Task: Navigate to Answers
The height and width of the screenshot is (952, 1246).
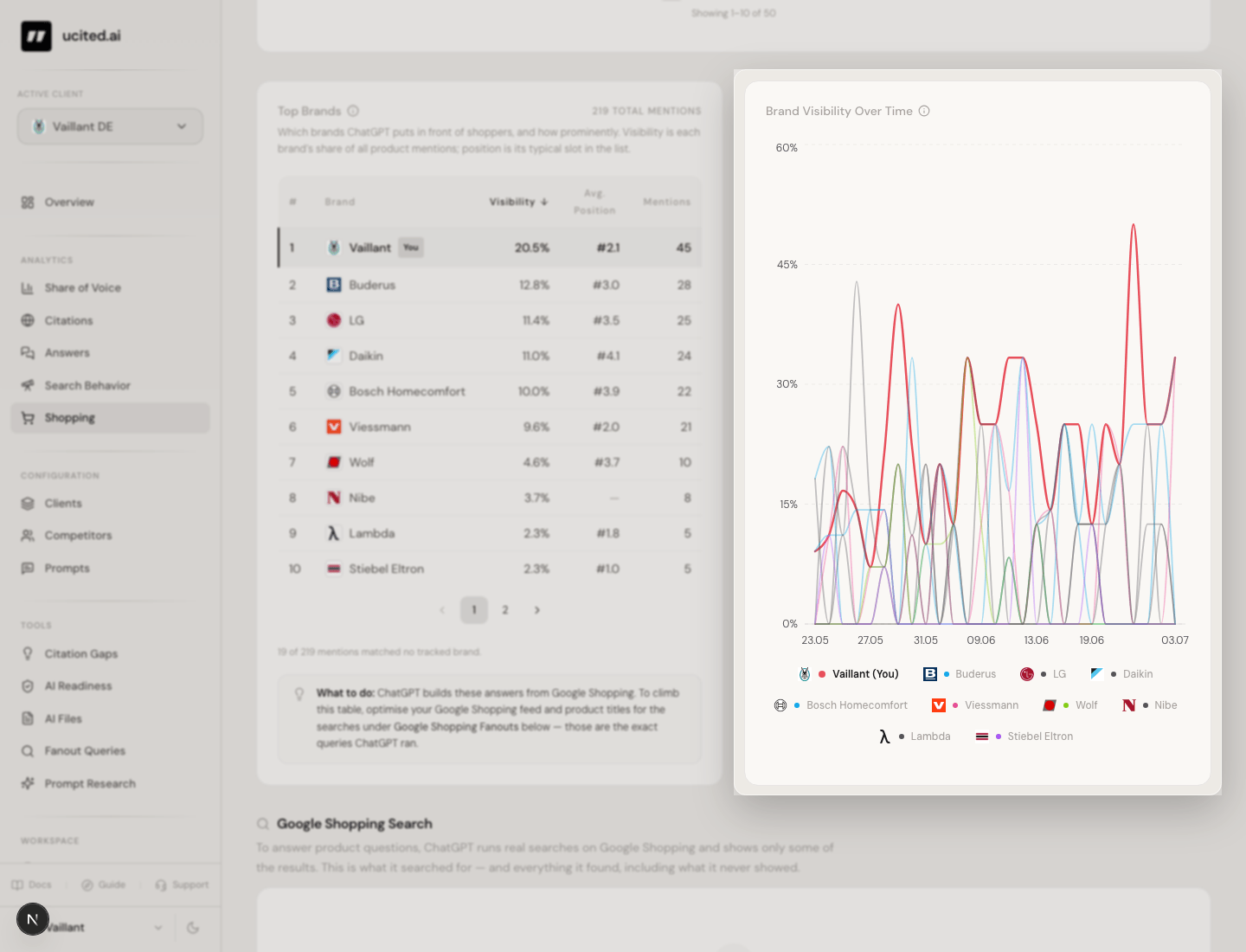Action: pos(110,353)
